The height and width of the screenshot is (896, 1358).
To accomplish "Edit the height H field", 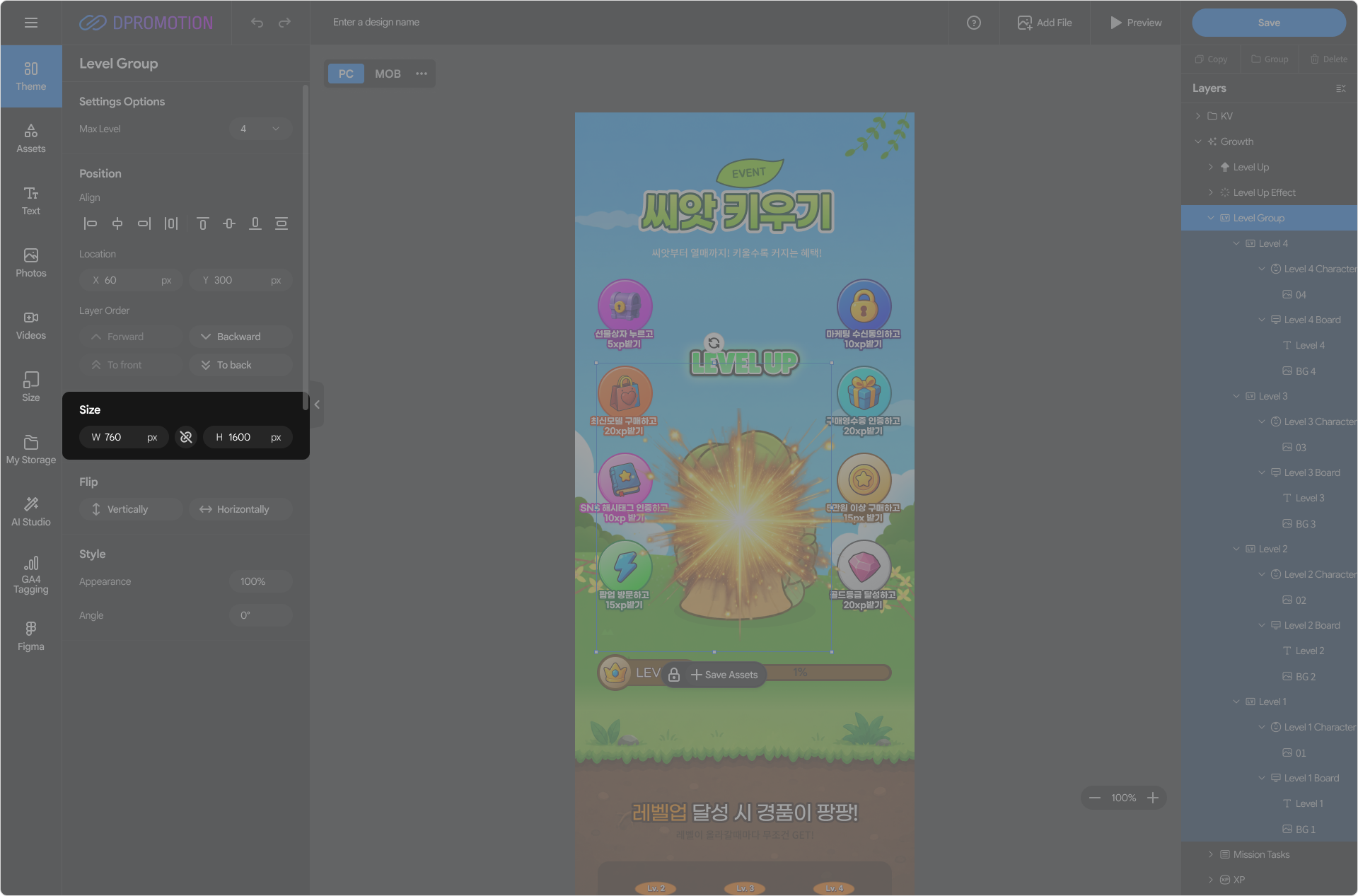I will (x=248, y=437).
